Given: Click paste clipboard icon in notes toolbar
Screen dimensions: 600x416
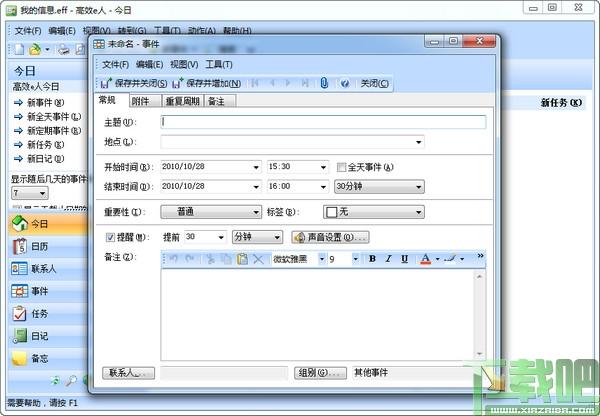Looking at the screenshot, I should point(242,259).
